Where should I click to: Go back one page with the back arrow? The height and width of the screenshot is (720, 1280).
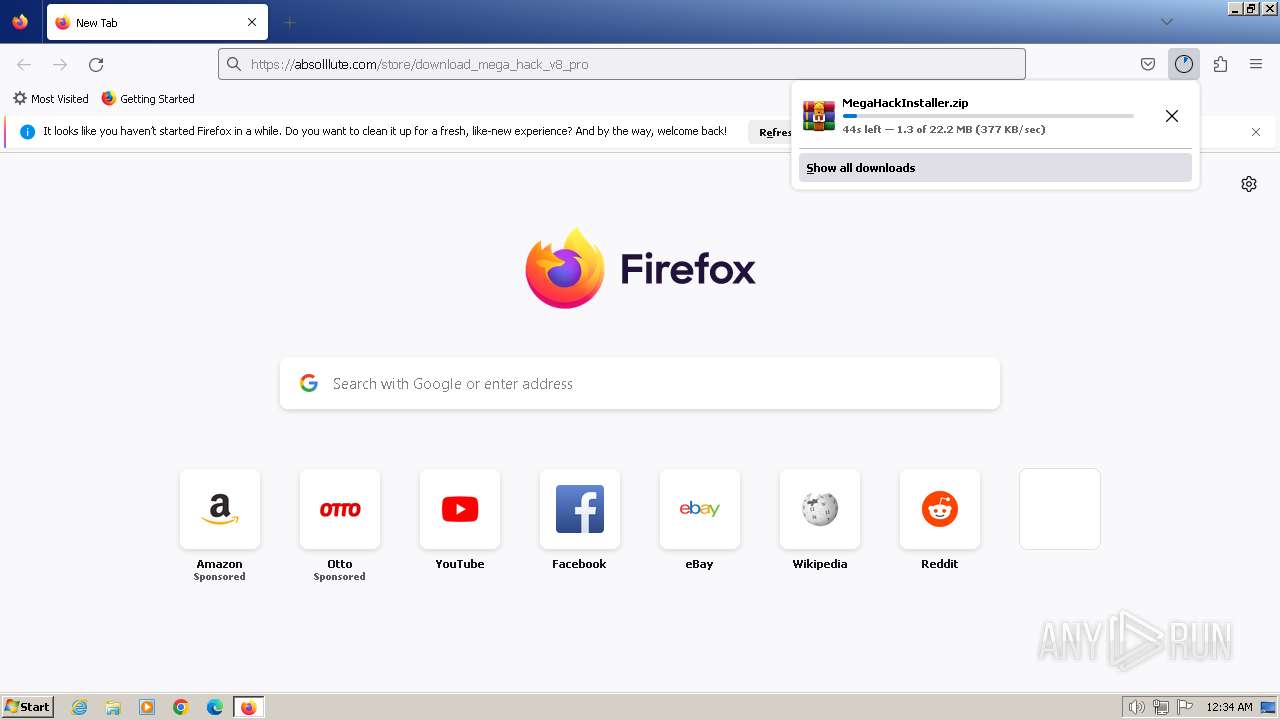[x=24, y=64]
